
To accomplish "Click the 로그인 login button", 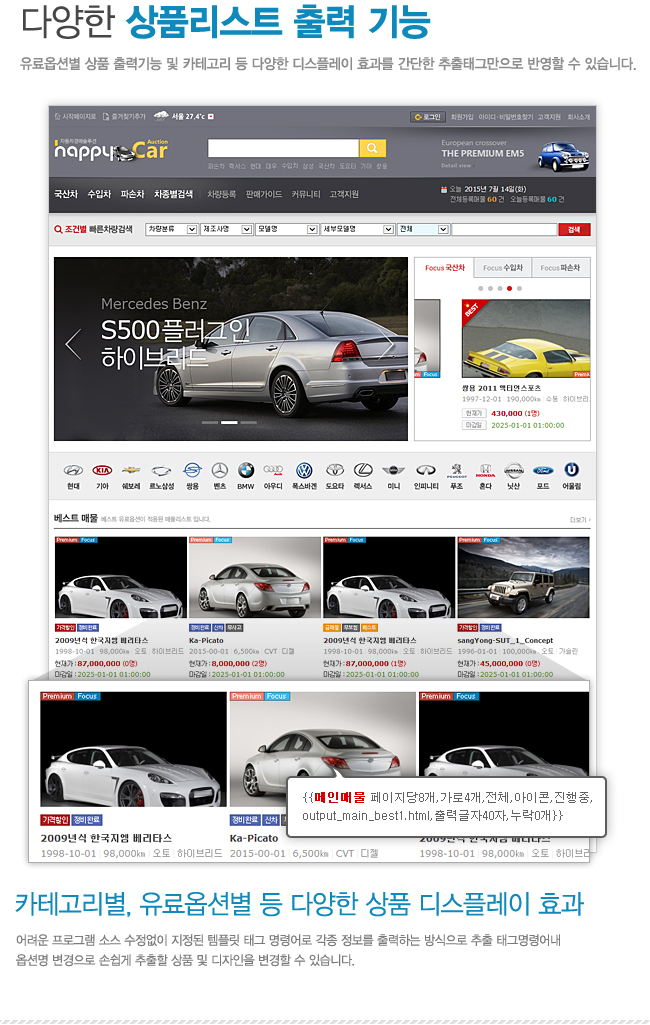I will [x=428, y=117].
